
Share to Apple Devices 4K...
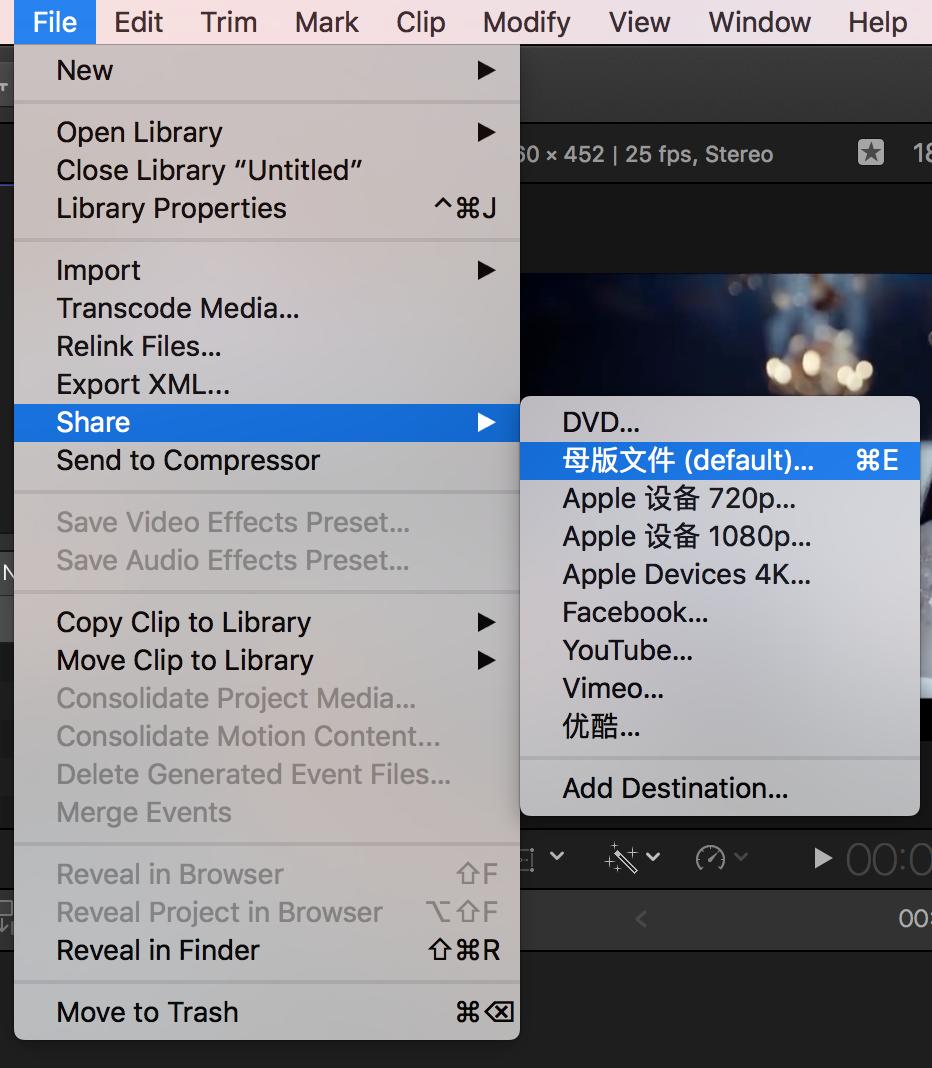pos(719,575)
